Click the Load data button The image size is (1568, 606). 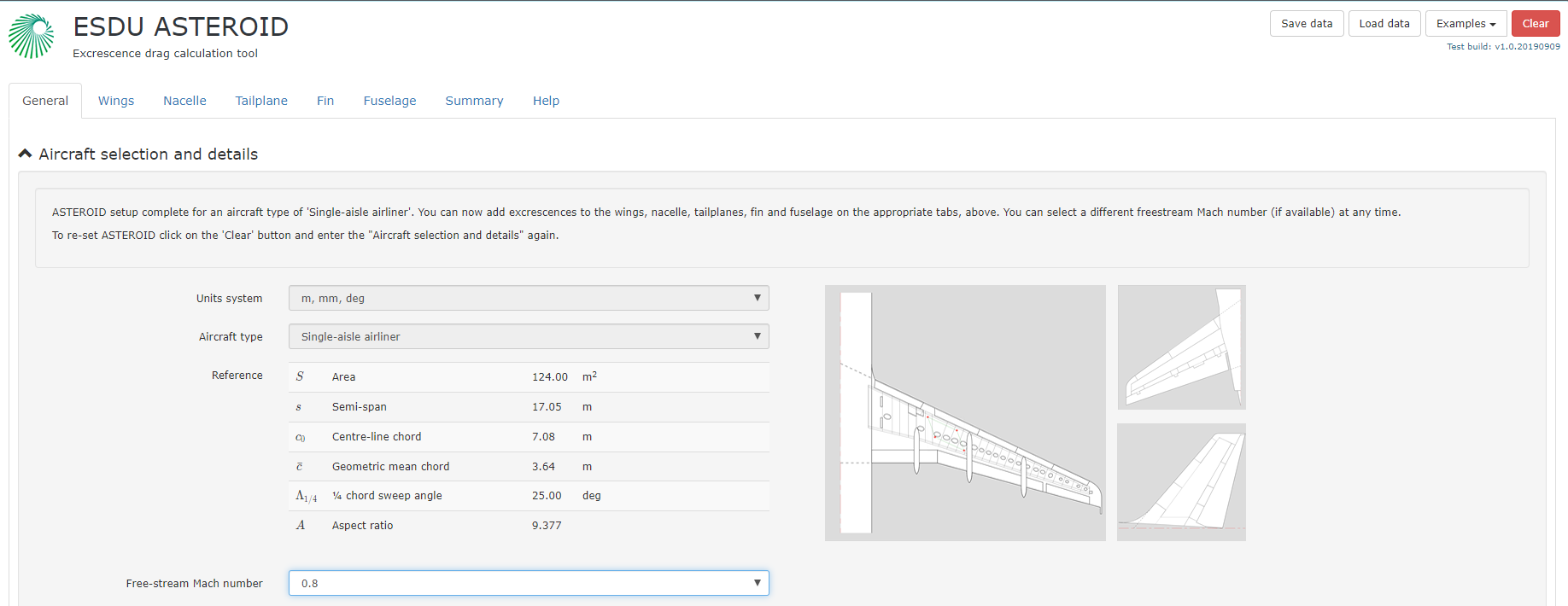(1384, 24)
